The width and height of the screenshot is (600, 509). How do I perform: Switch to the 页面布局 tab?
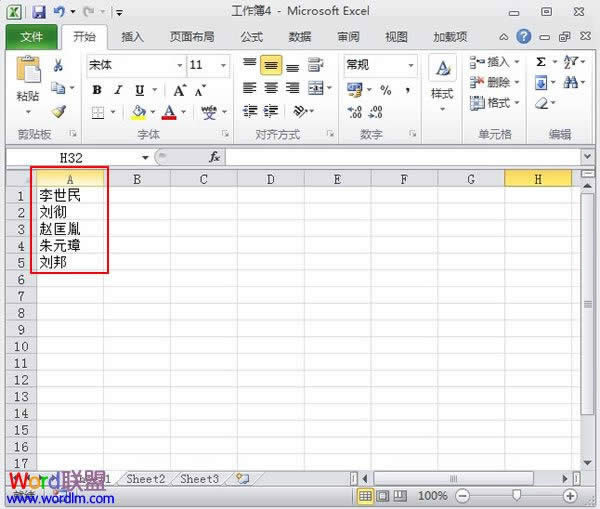192,37
